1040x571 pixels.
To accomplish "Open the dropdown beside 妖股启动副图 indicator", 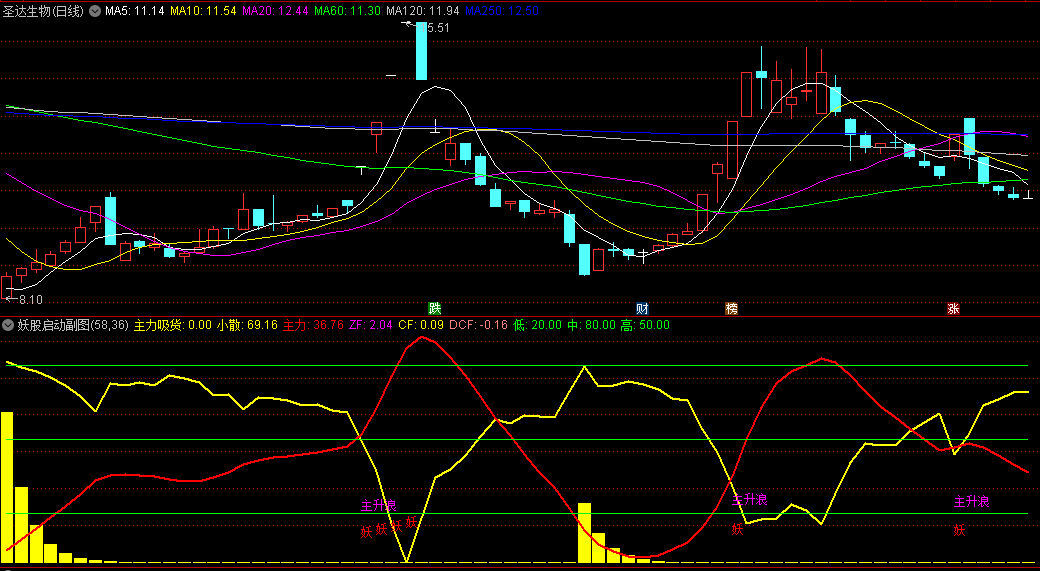I will point(8,325).
